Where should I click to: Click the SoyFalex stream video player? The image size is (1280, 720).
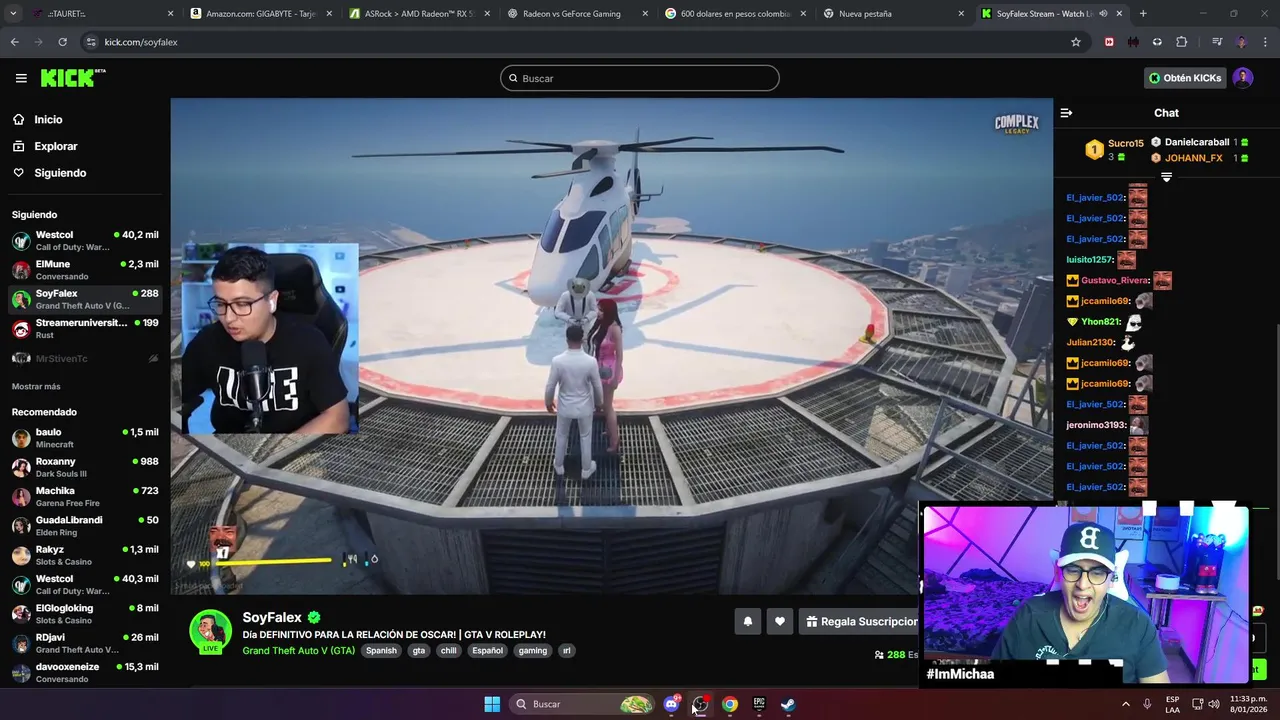tap(611, 346)
